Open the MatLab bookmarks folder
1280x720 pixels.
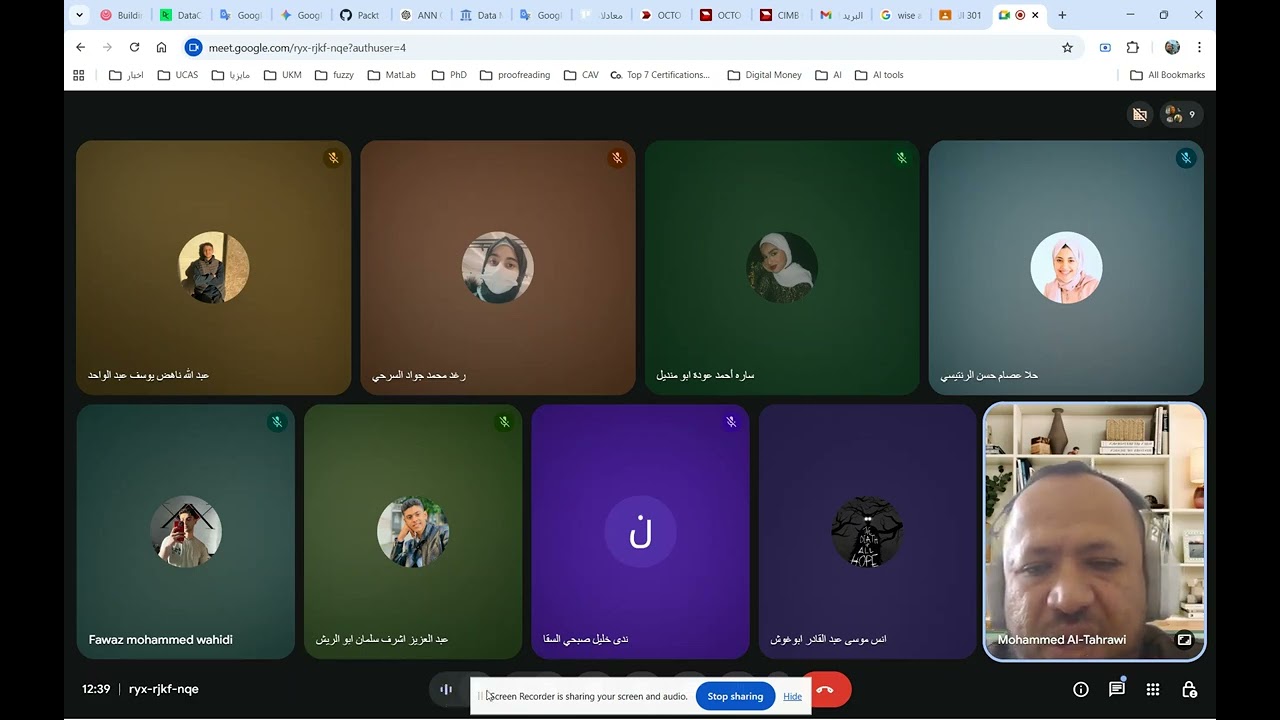391,75
